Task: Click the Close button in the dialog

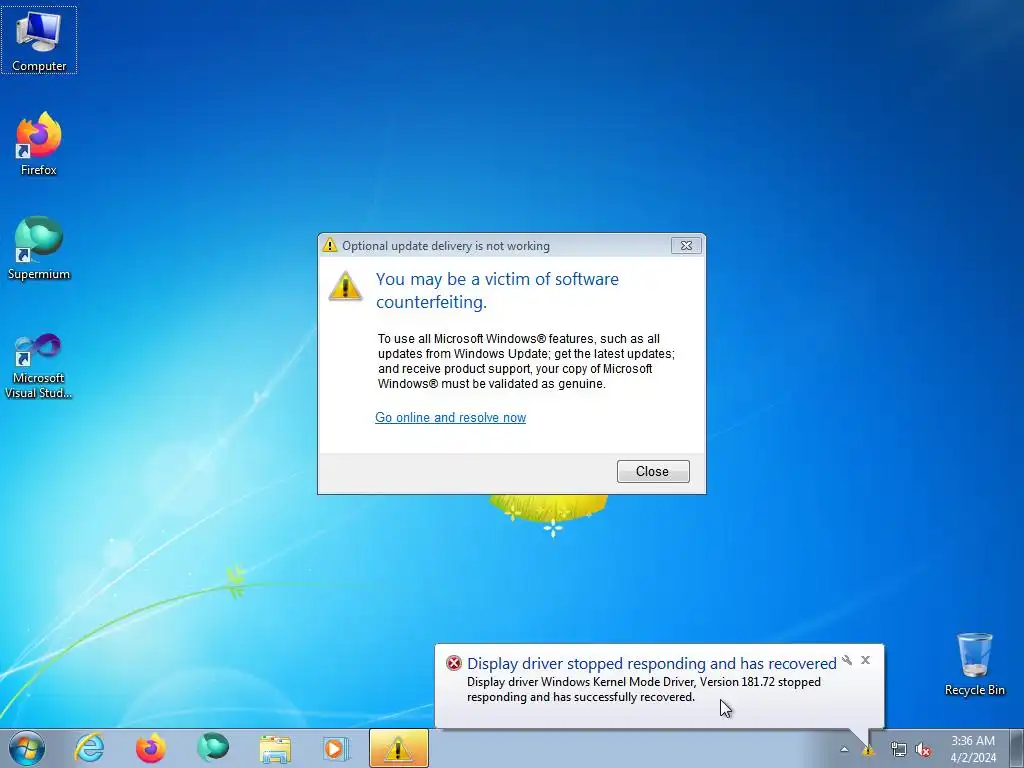Action: coord(653,472)
